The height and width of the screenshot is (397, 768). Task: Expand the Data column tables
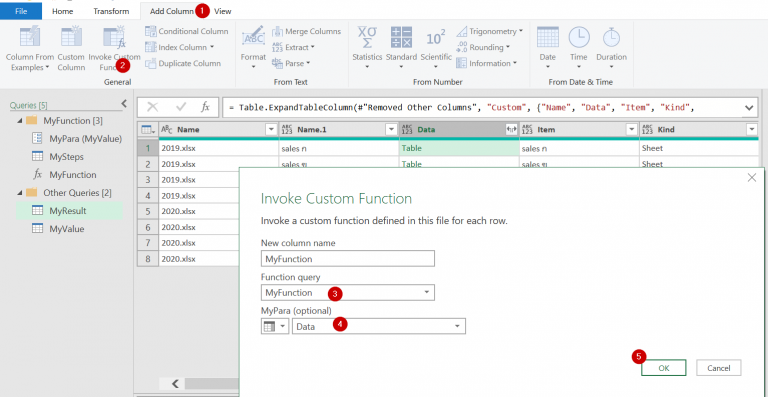point(512,130)
